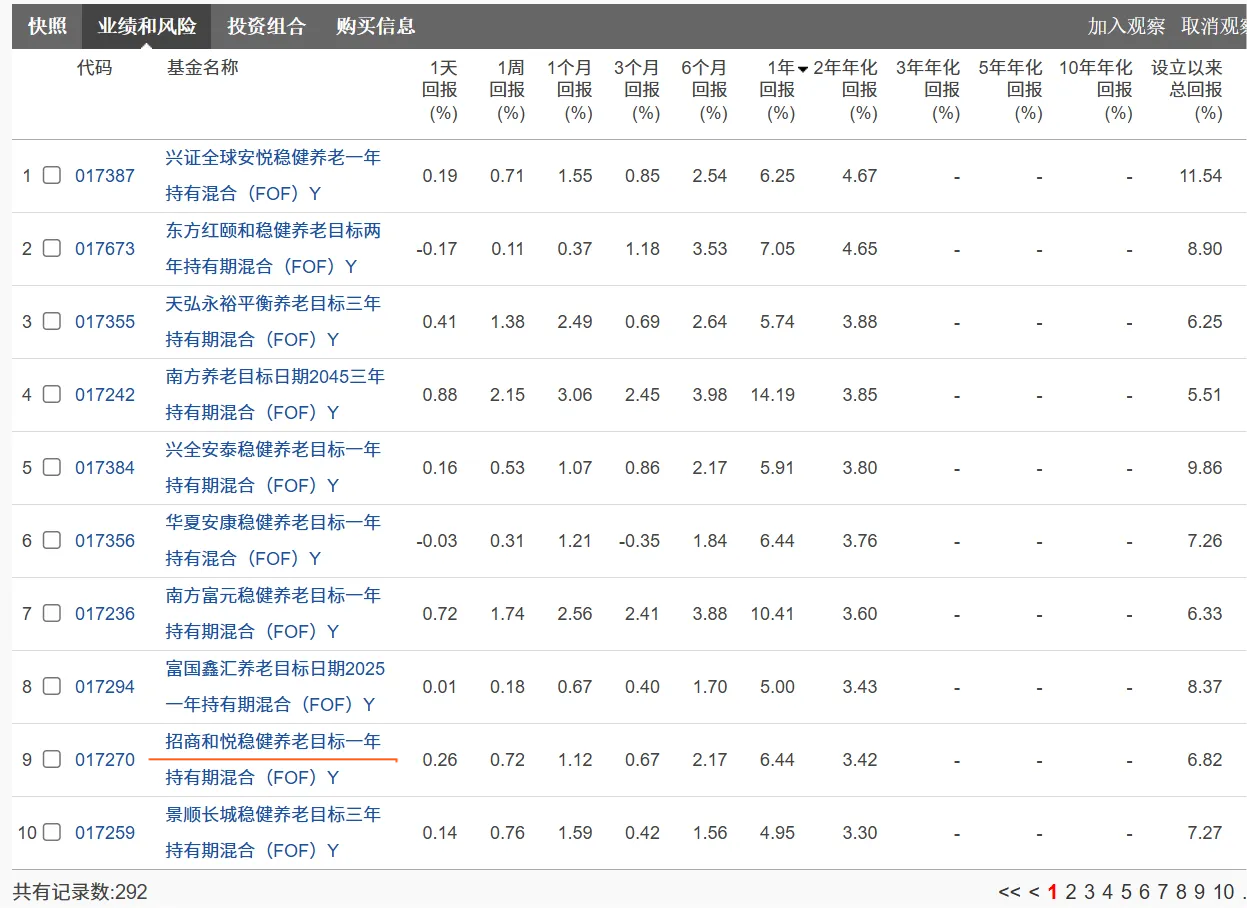Open 华夏安康稳健养老目标一年 fund page
Screen dimensions: 1247x908
click(x=273, y=523)
